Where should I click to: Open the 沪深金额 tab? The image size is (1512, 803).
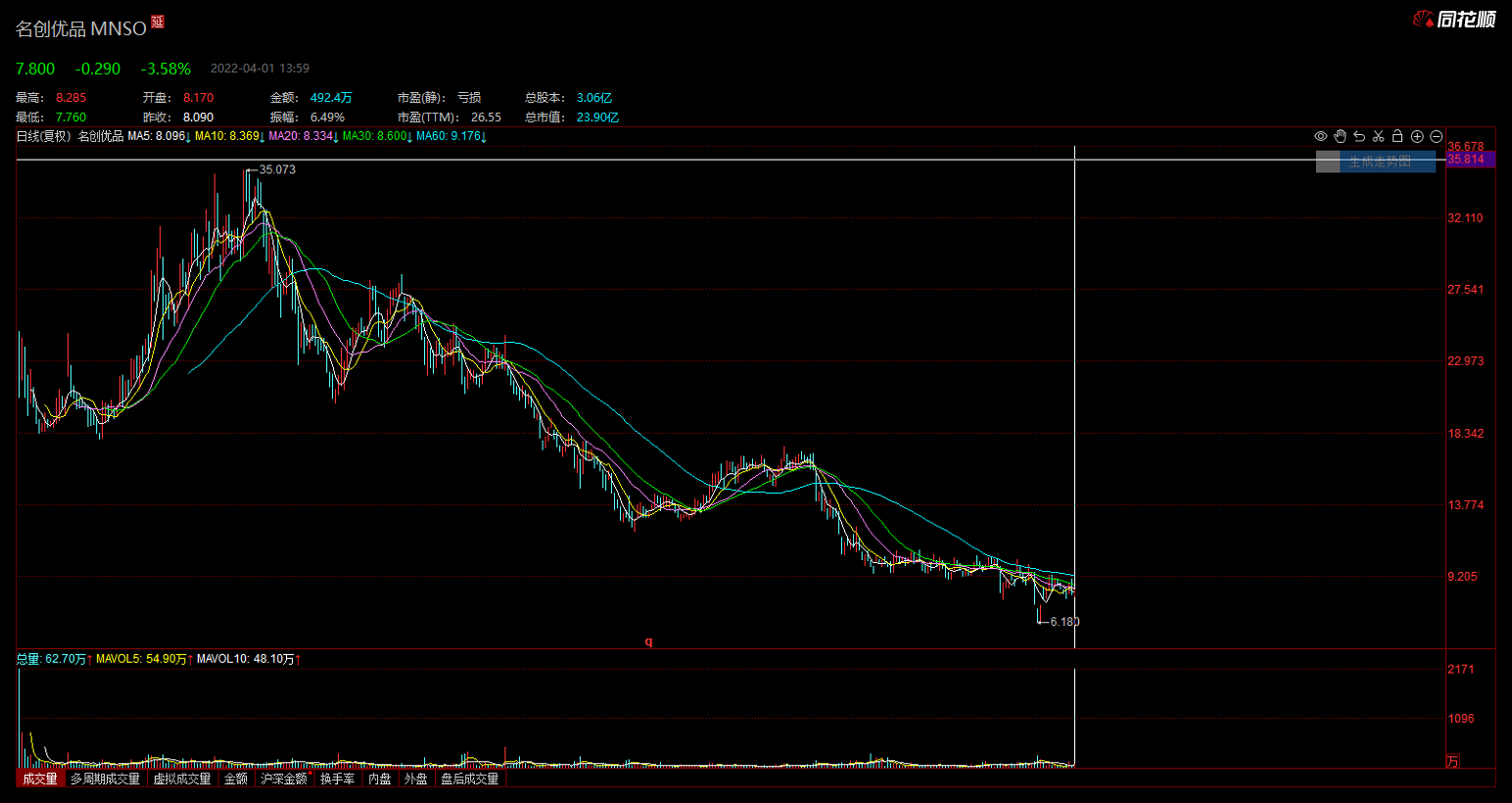coord(285,779)
